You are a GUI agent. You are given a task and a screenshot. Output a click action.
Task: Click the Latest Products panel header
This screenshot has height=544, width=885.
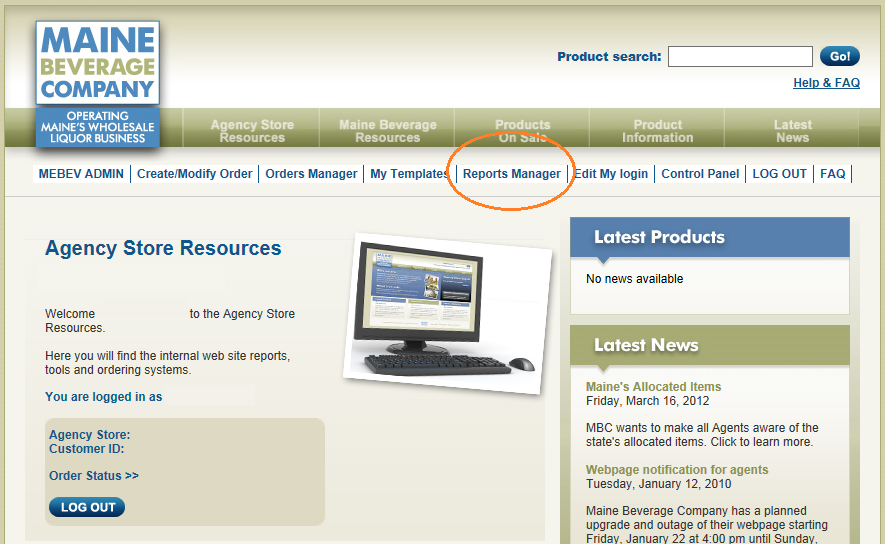click(709, 238)
